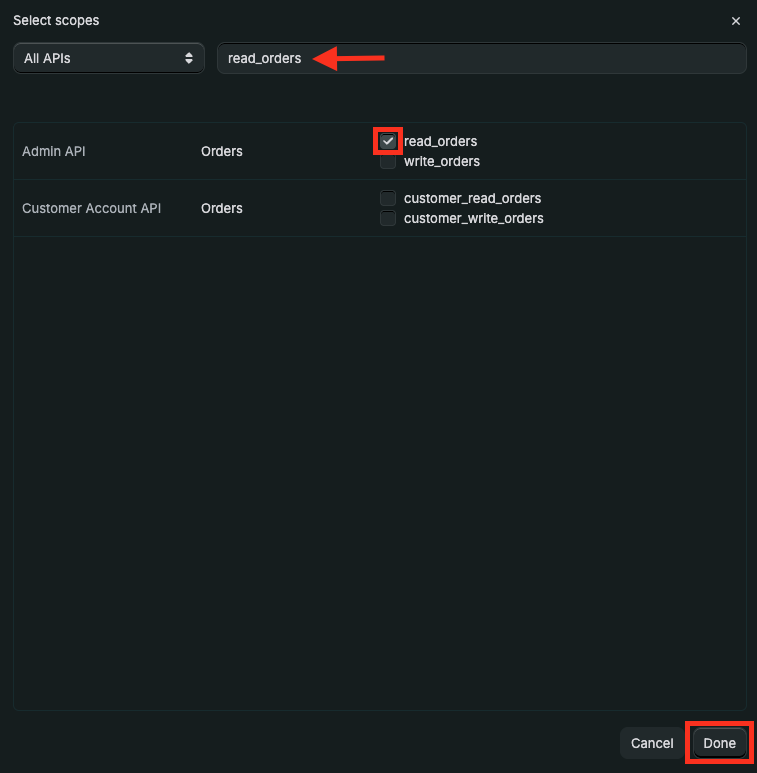This screenshot has height=773, width=757.
Task: Enable the customer_write_orders scope checkbox
Action: click(x=388, y=218)
